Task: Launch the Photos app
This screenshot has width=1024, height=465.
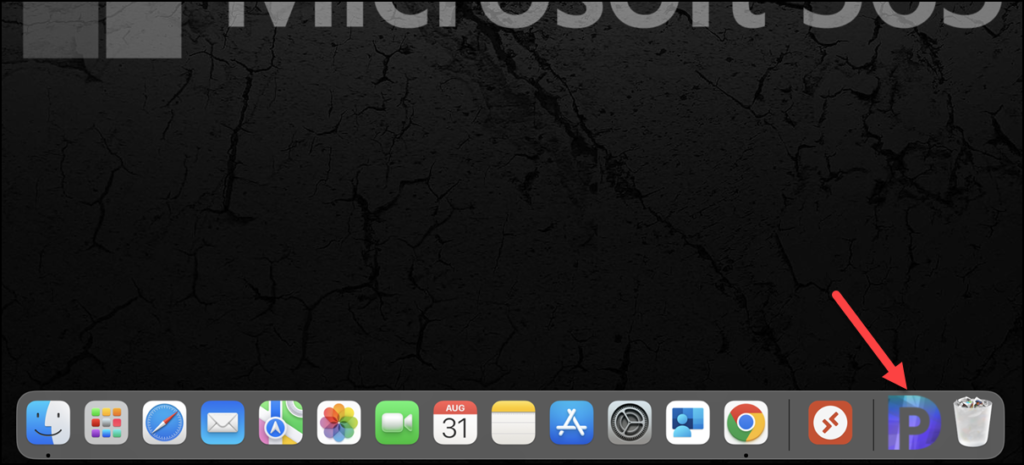Action: point(339,423)
